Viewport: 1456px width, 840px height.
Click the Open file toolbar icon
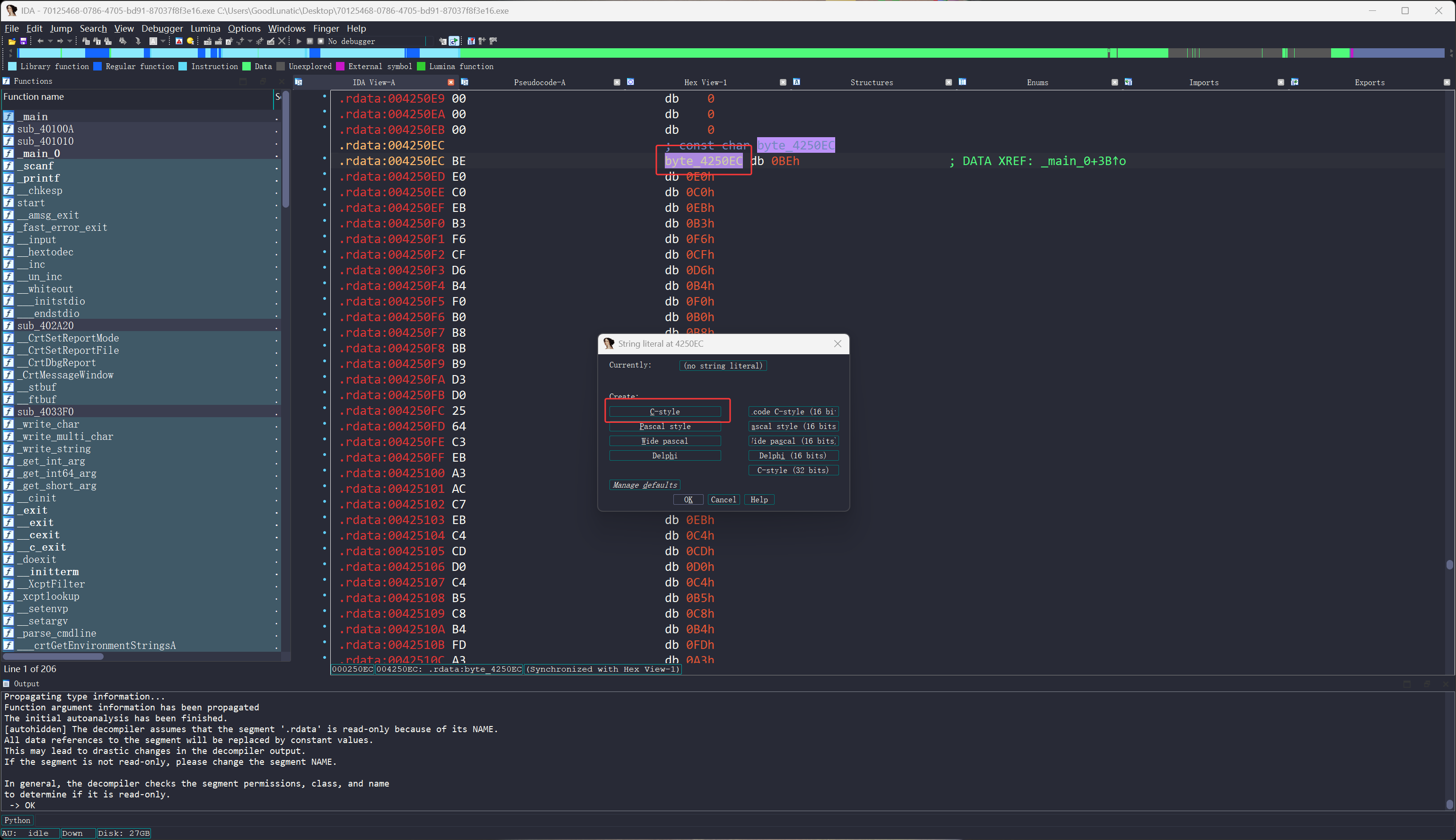[12, 42]
